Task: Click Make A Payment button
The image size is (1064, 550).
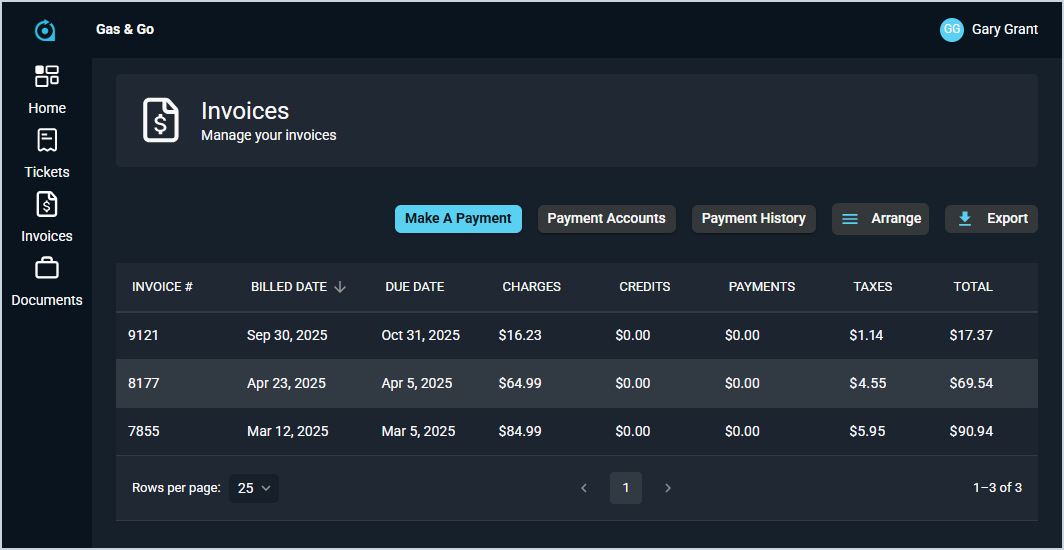Action: (458, 219)
